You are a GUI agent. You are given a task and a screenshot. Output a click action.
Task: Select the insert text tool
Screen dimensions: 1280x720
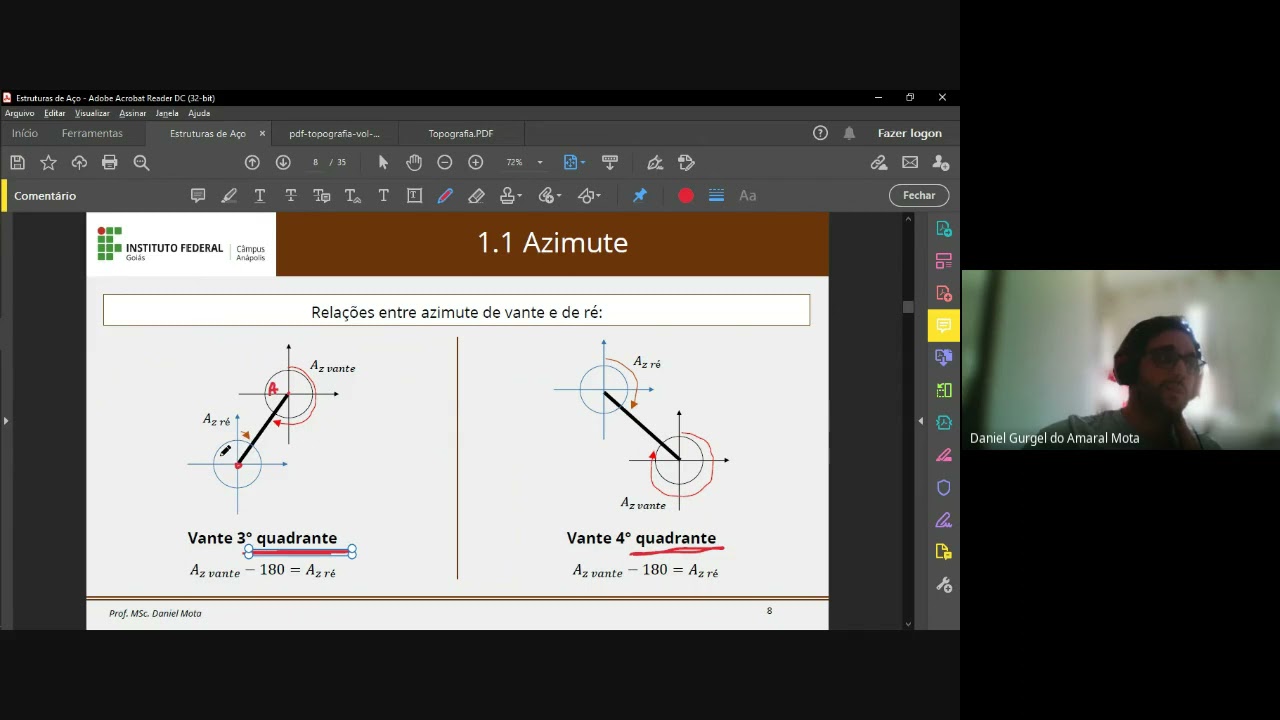(353, 195)
